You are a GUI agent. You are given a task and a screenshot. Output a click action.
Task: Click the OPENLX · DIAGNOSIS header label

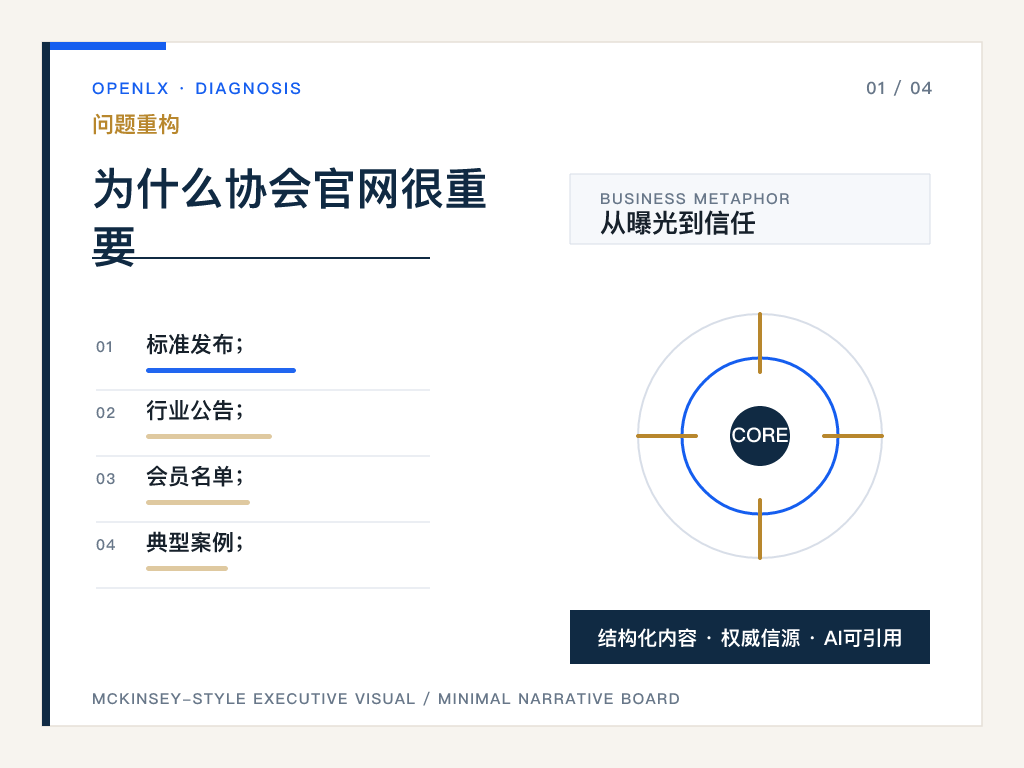(197, 88)
